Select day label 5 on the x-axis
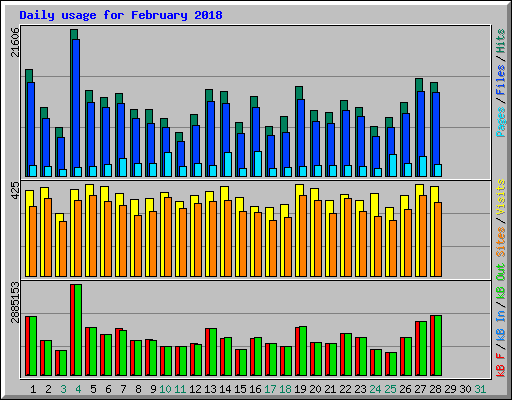 pyautogui.click(x=93, y=389)
